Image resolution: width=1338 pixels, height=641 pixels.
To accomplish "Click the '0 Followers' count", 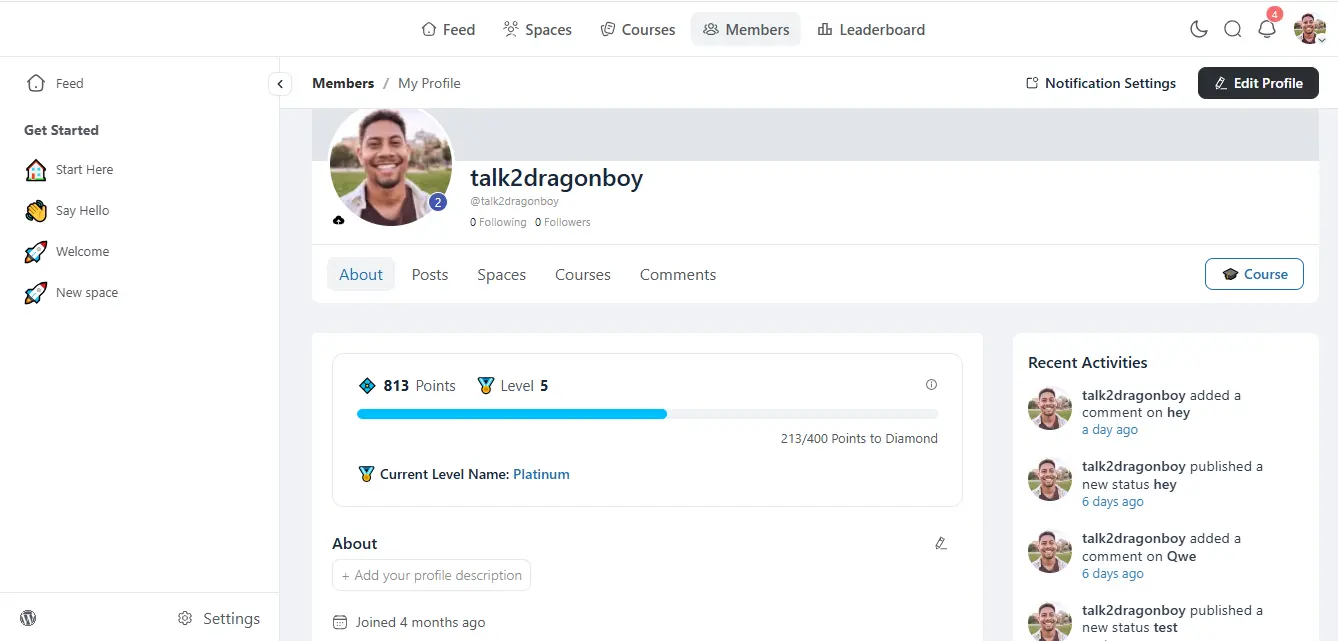I will [x=563, y=222].
